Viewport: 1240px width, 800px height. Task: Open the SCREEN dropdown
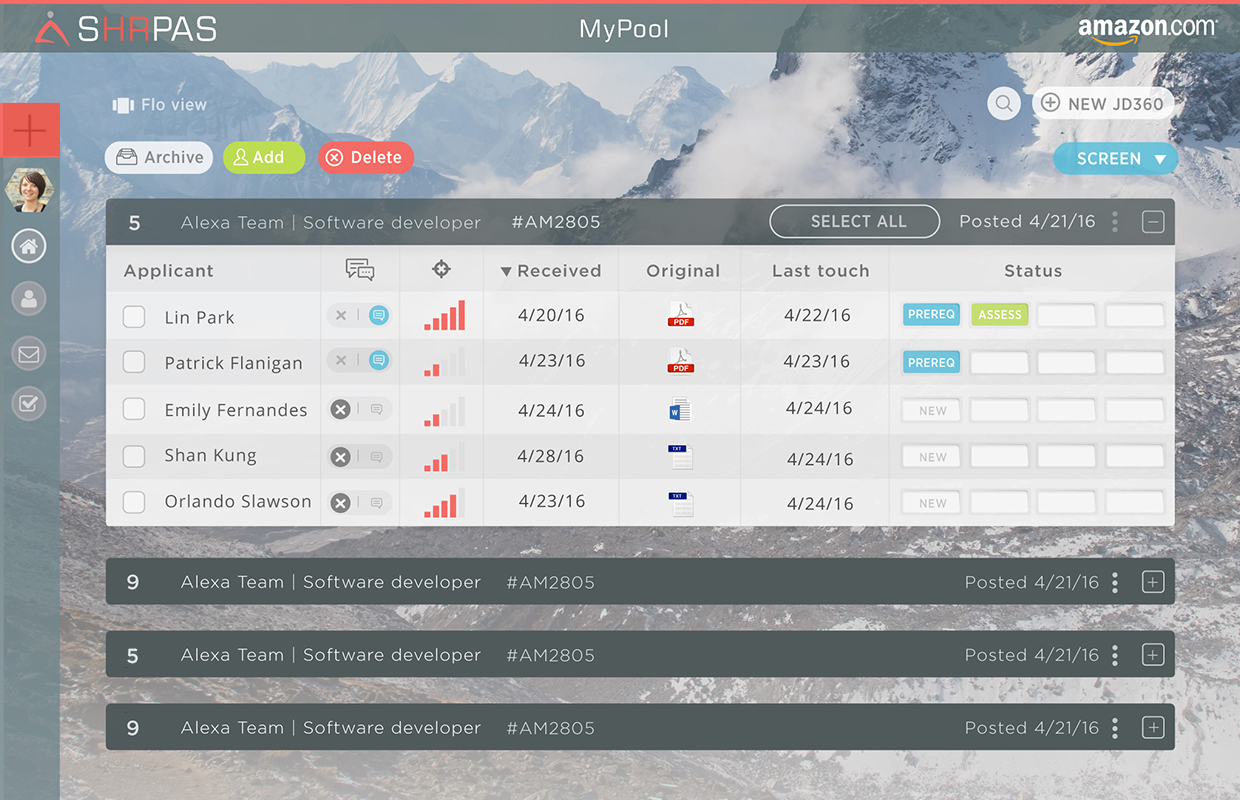pyautogui.click(x=1116, y=159)
